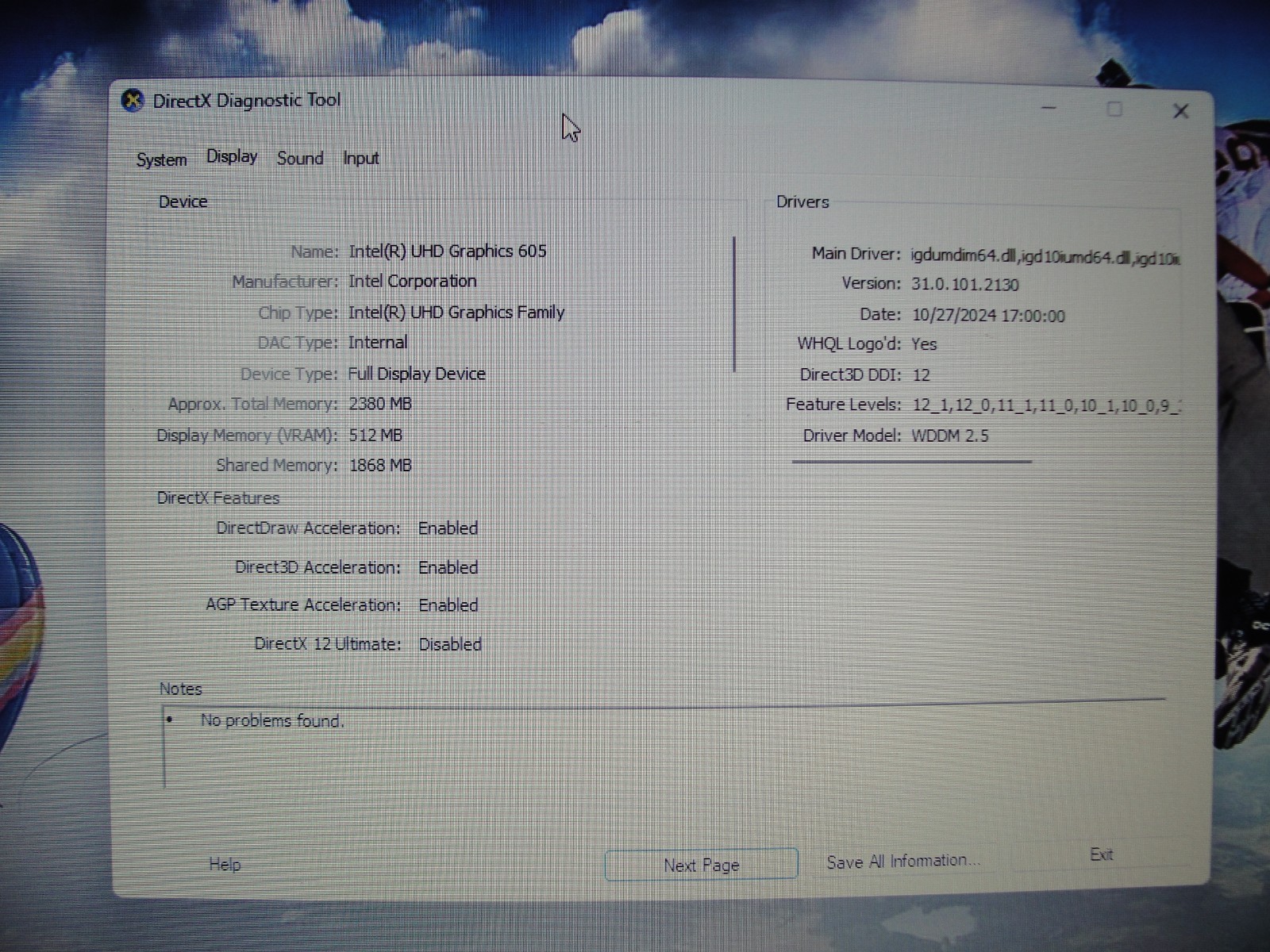
Task: Click the Exit button
Action: (1101, 854)
